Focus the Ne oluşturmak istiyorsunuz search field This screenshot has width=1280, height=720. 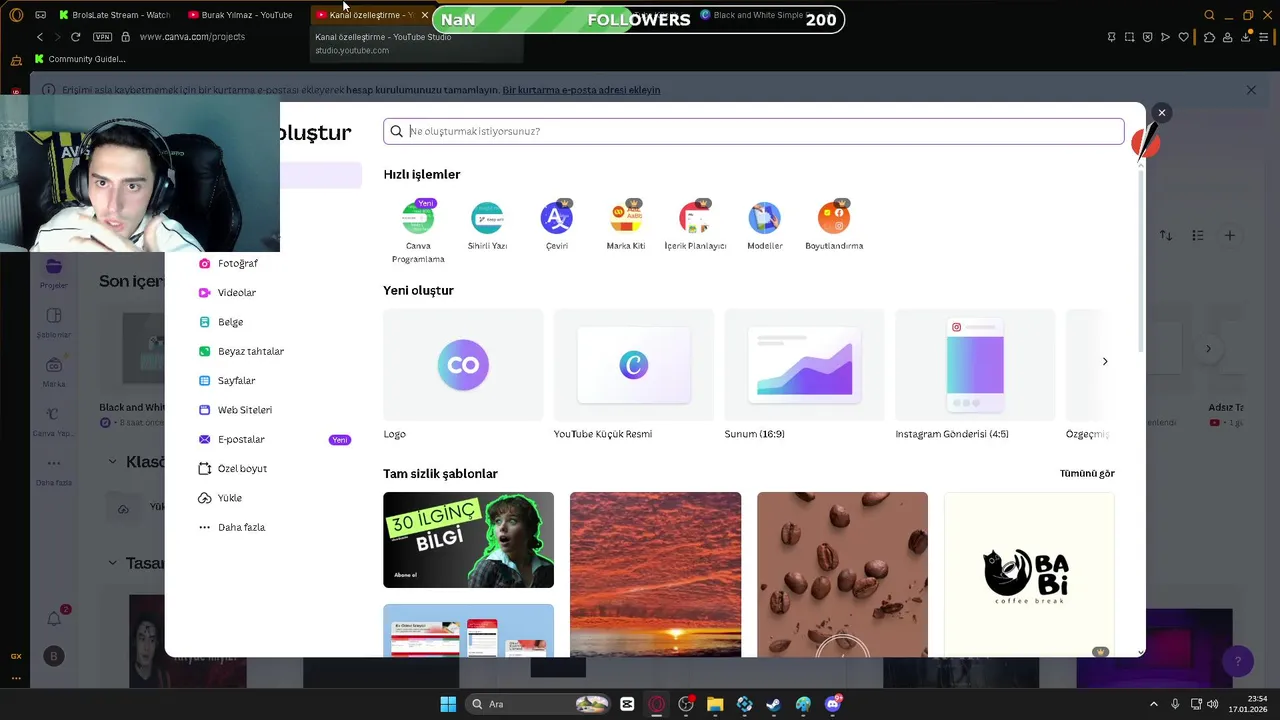coord(754,131)
